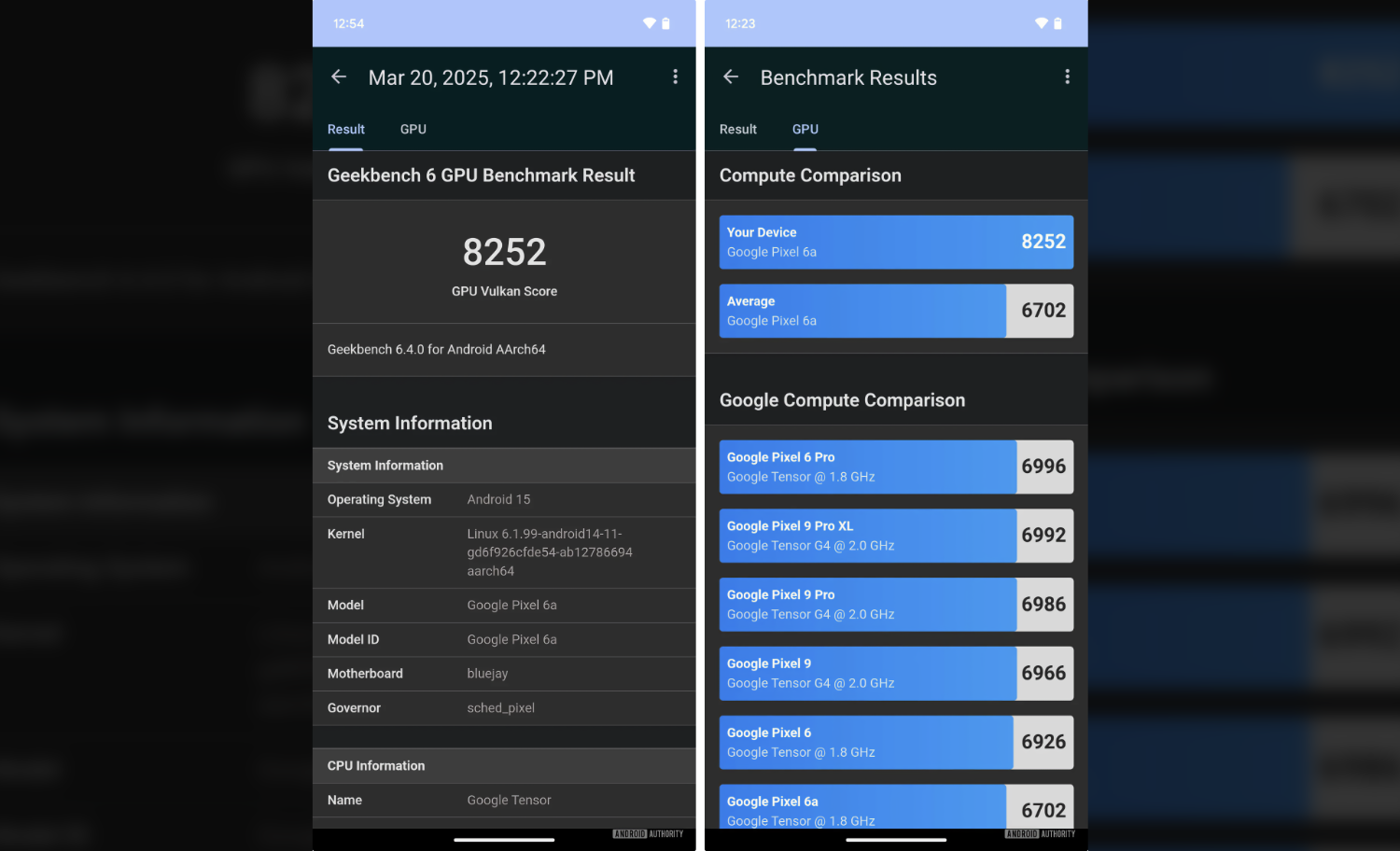The image size is (1400, 851).
Task: Tap the Compute Comparison heading
Action: pyautogui.click(x=810, y=175)
